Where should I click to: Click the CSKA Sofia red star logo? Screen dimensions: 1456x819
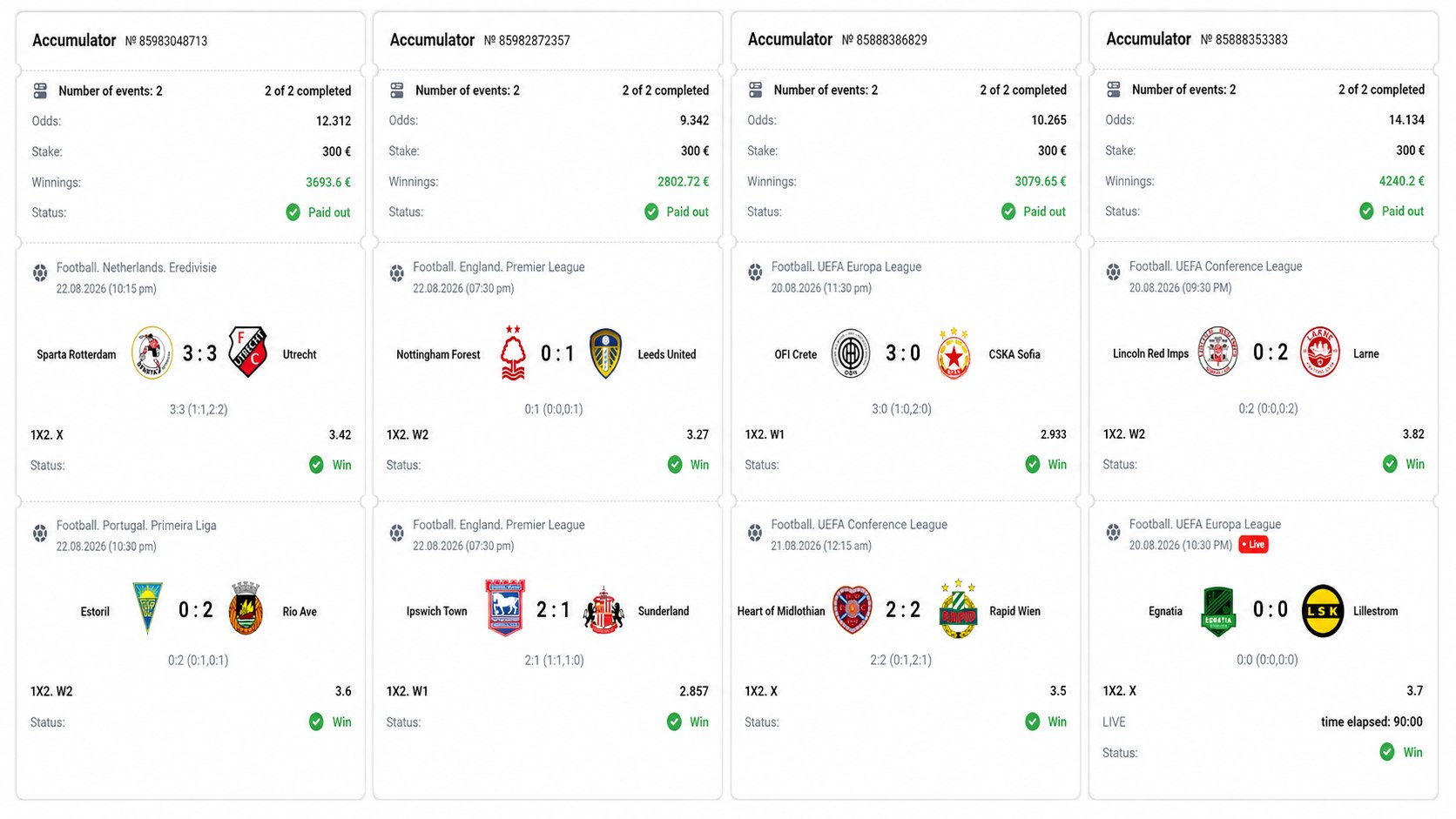coord(954,353)
